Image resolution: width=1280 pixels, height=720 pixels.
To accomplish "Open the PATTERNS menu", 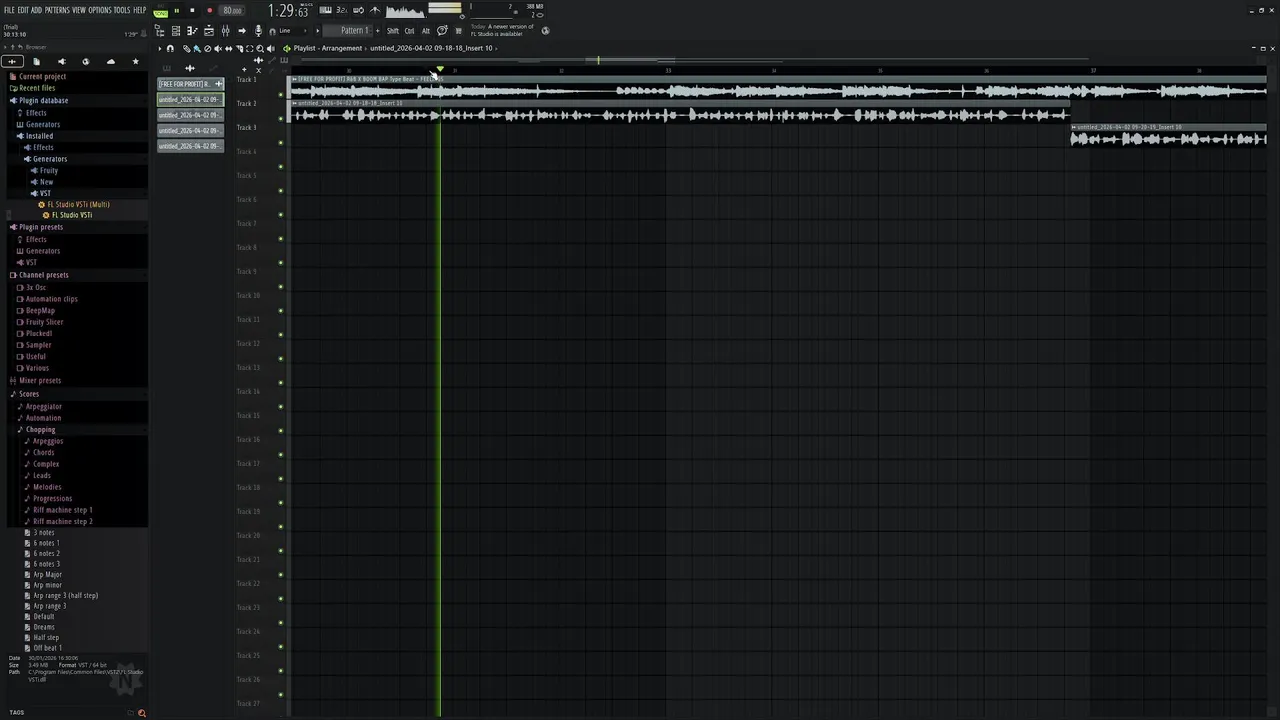I will pos(57,10).
